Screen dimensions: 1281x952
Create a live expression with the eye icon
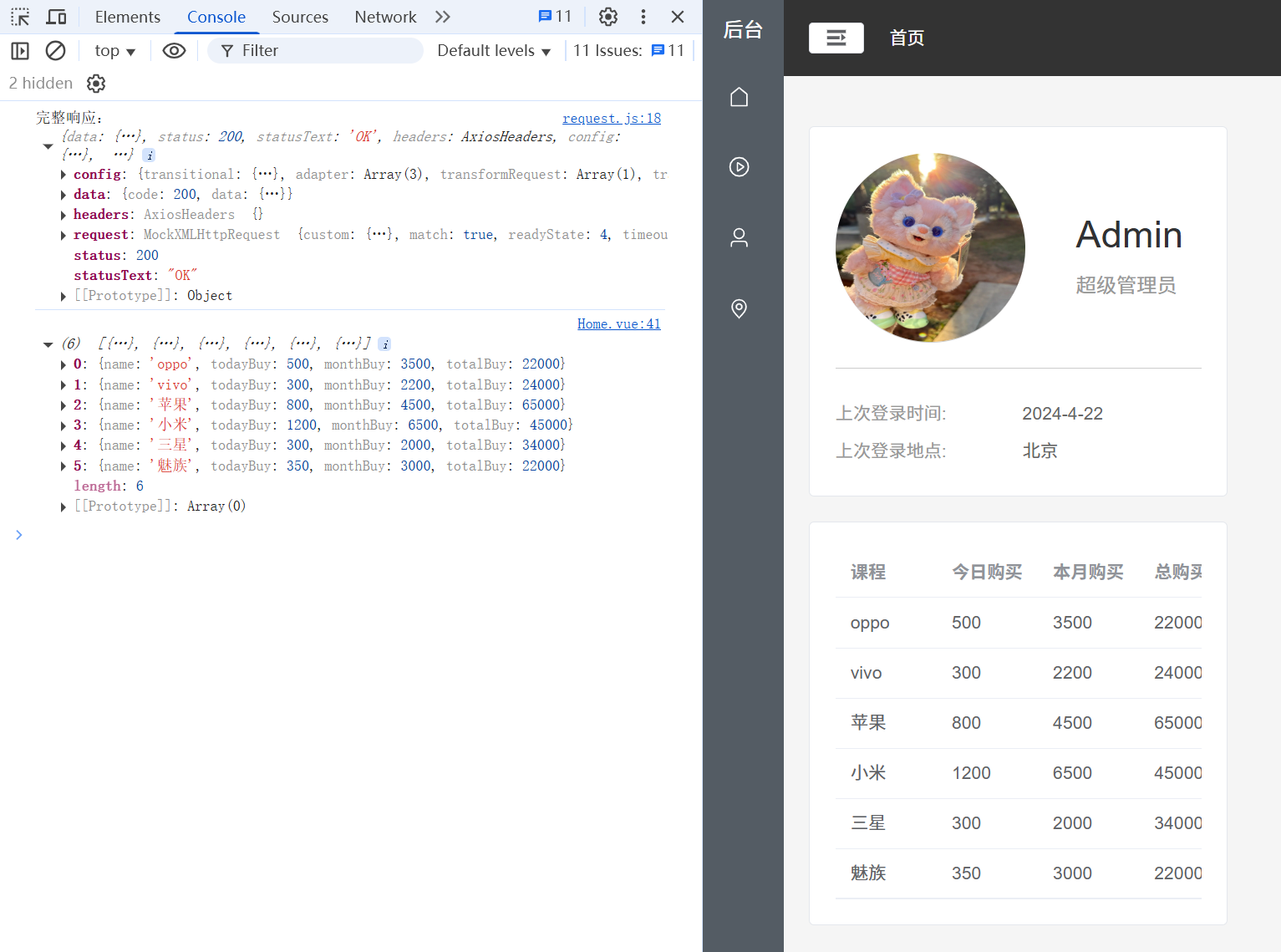pos(174,50)
